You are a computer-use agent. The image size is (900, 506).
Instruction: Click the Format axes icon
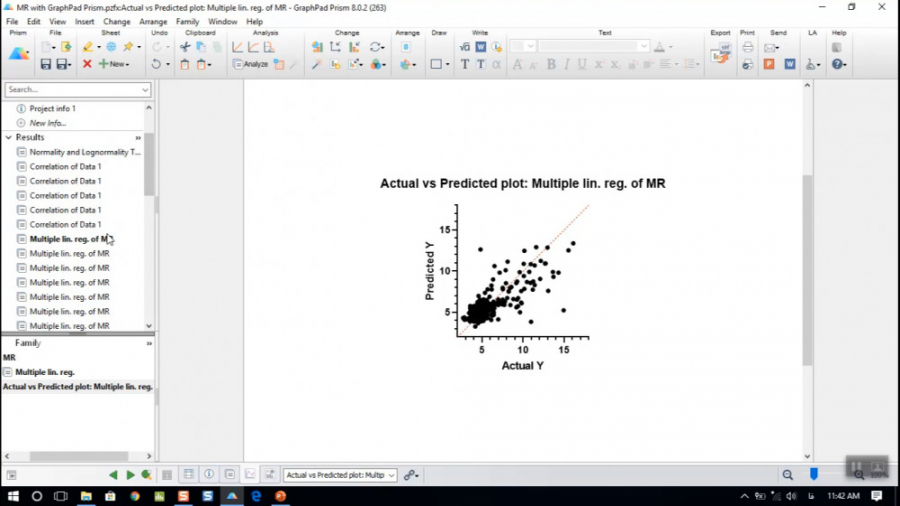(x=335, y=47)
